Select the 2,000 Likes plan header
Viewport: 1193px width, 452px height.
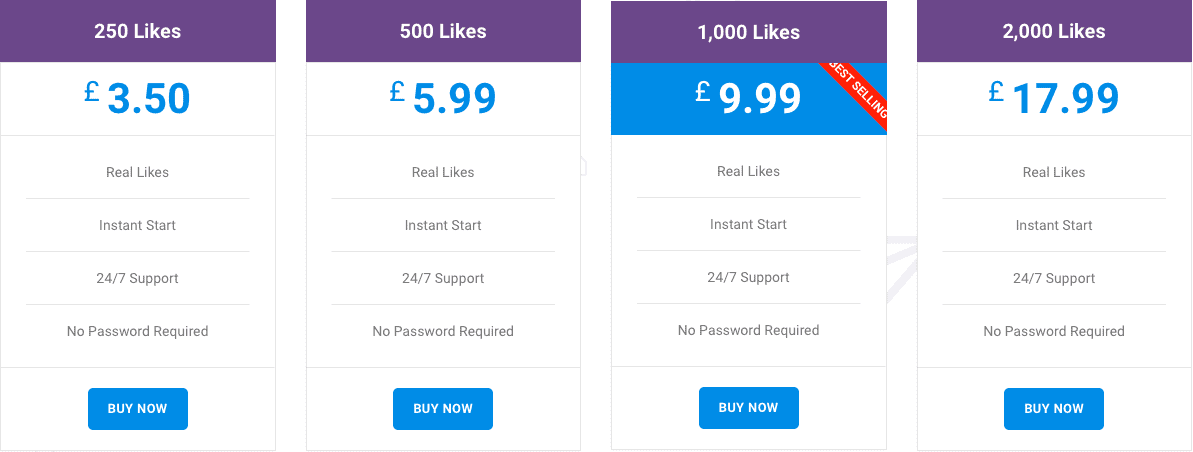click(x=1054, y=31)
